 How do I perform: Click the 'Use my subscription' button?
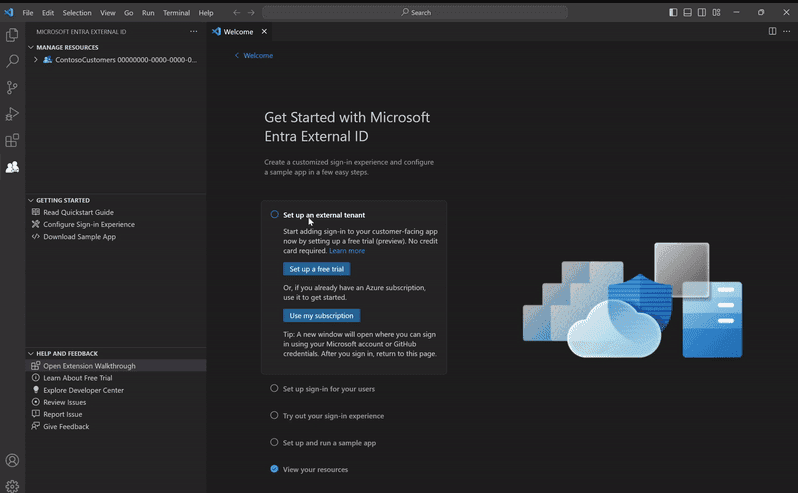pos(322,315)
